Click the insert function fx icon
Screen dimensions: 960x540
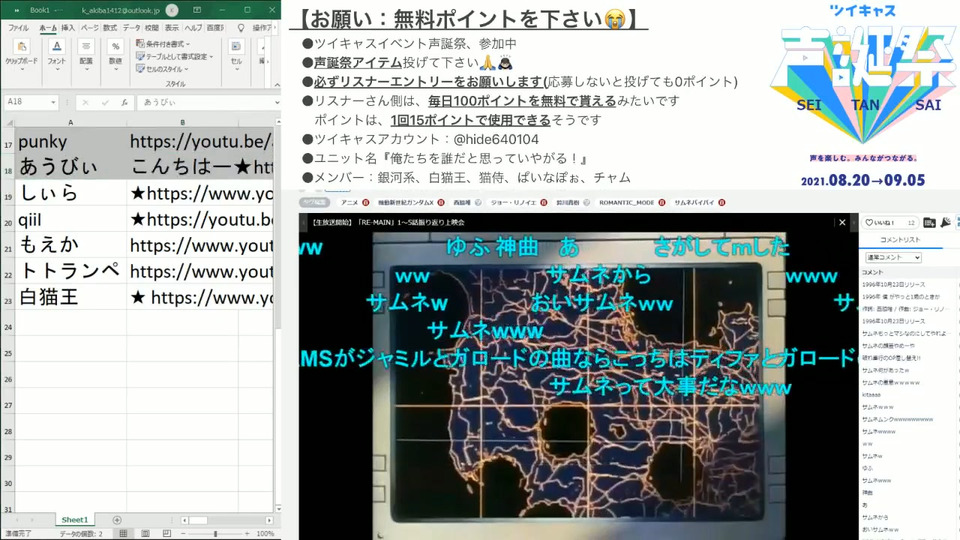(x=124, y=102)
